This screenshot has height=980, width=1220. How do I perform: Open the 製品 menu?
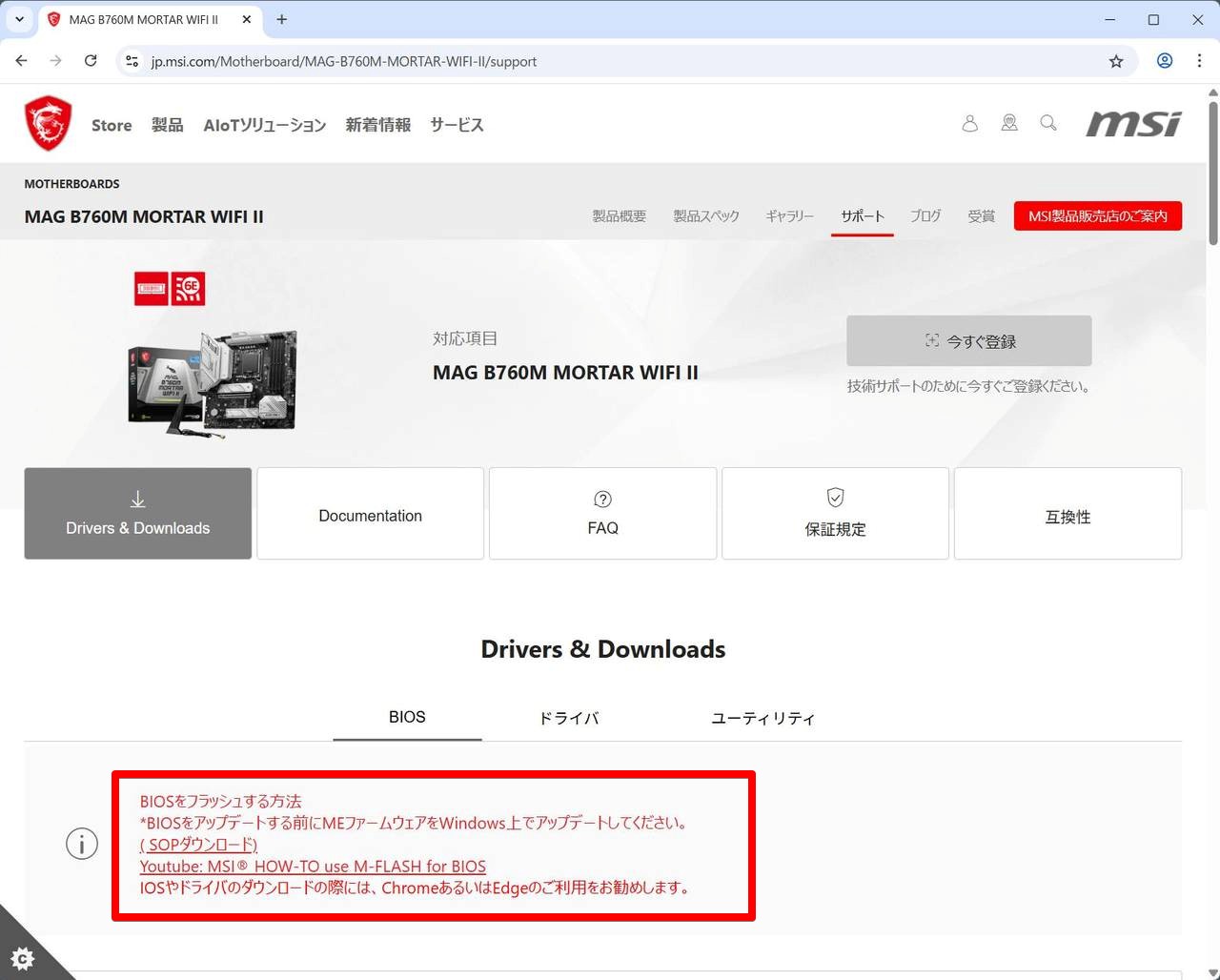click(x=168, y=125)
